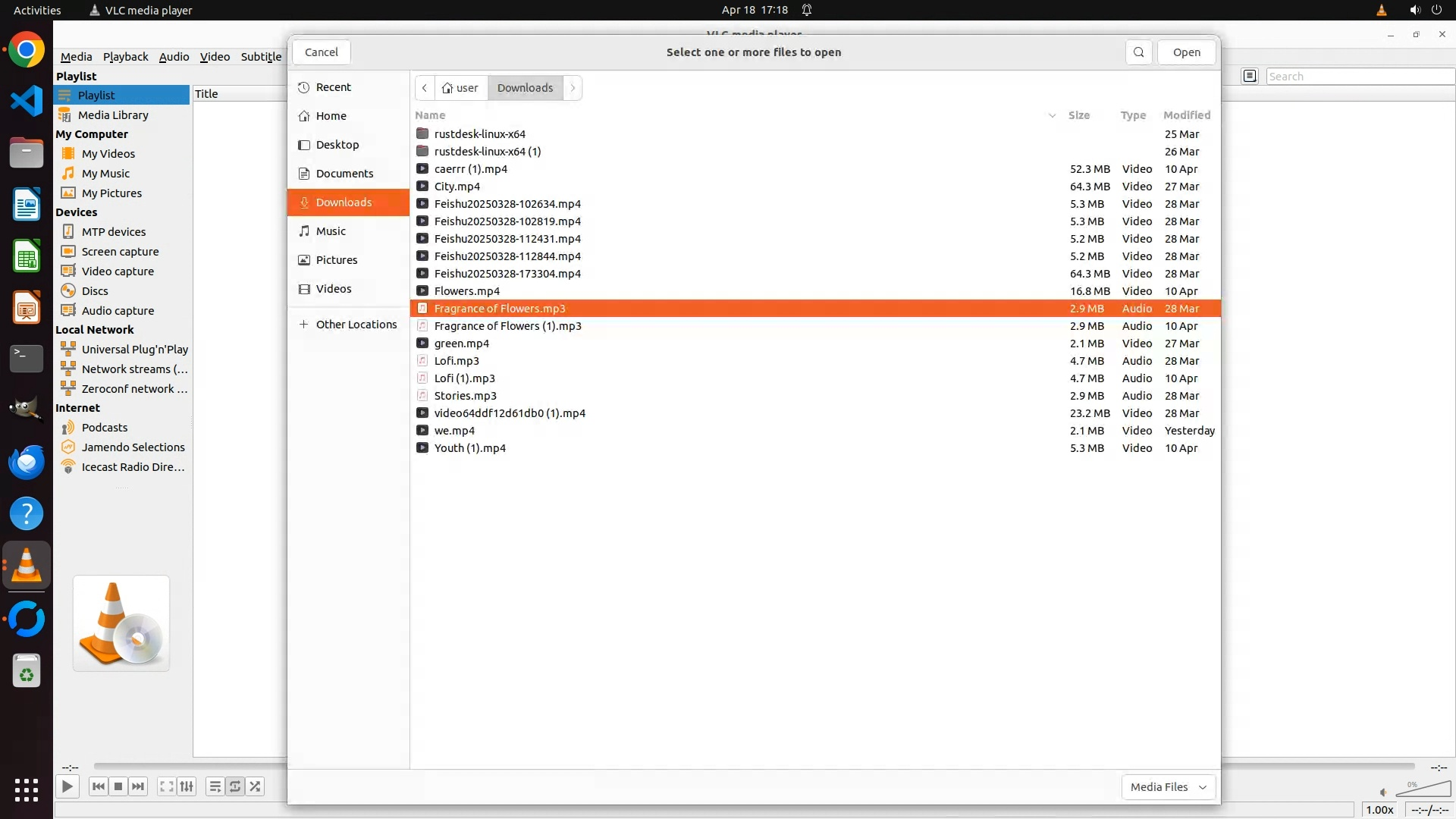Click the Name column sort arrow
This screenshot has height=819, width=1456.
point(1052,115)
